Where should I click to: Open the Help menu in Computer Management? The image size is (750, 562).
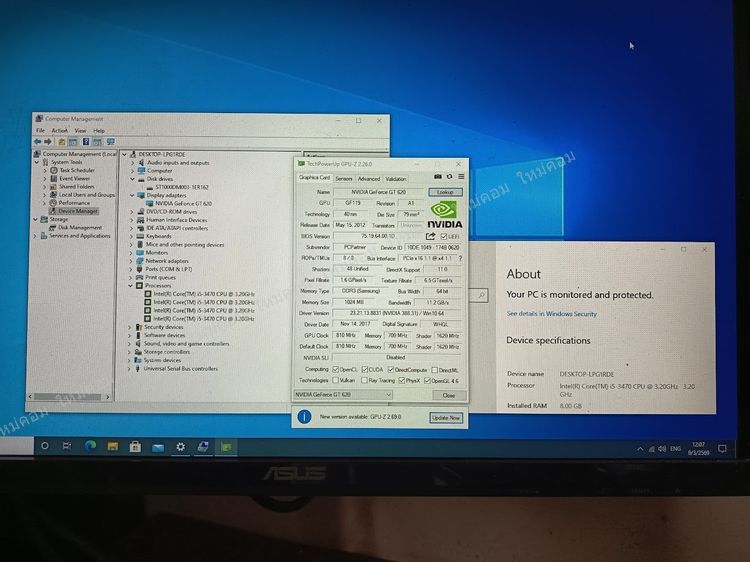pos(99,131)
